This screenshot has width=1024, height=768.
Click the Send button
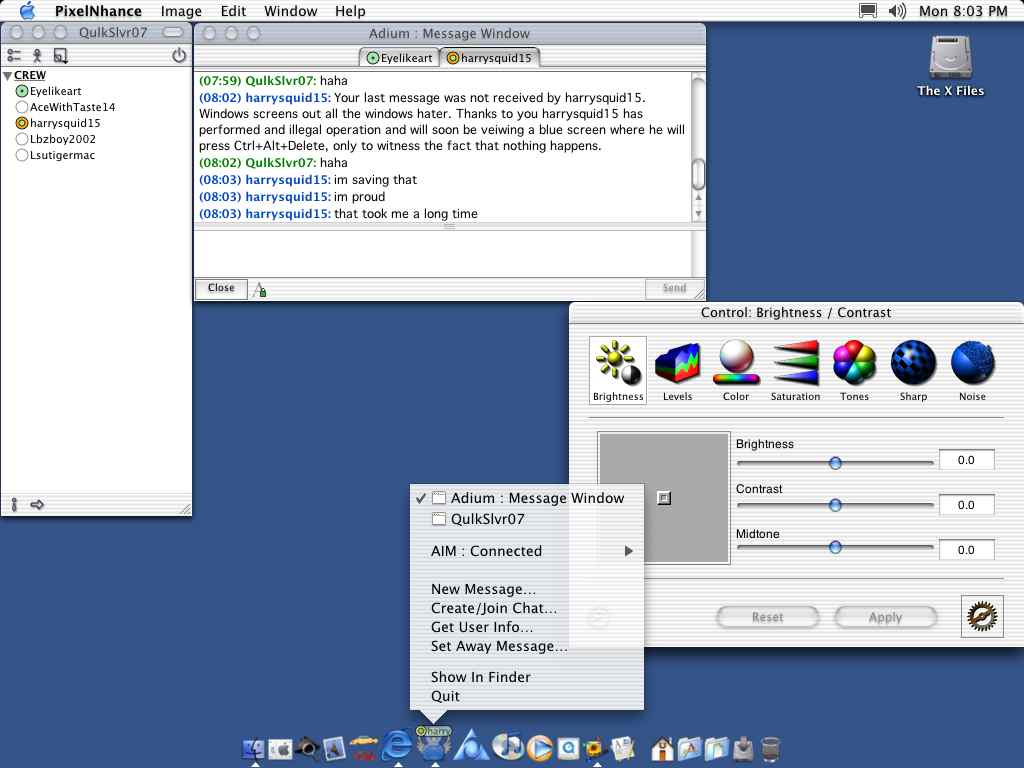[x=674, y=288]
